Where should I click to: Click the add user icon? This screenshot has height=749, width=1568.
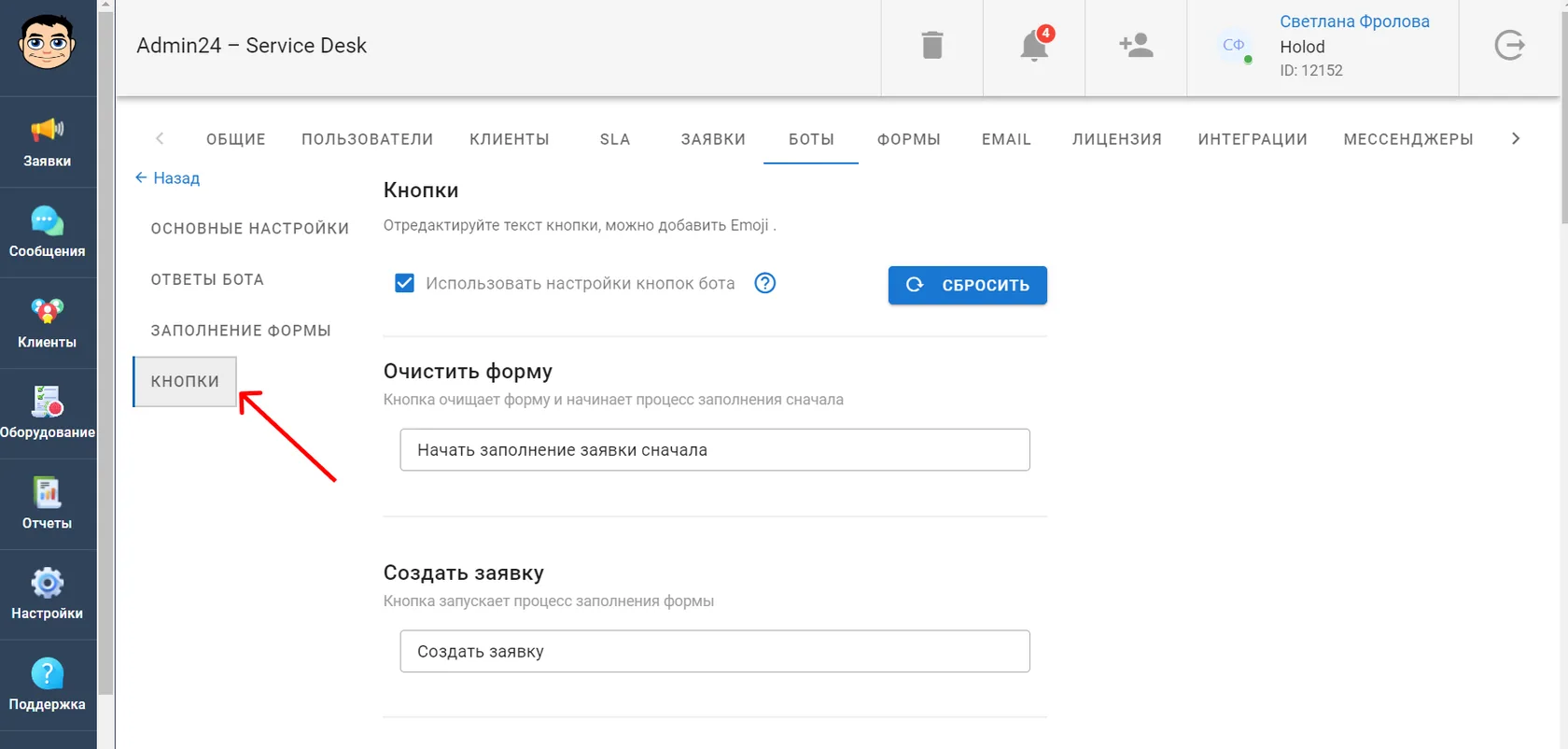click(x=1136, y=45)
